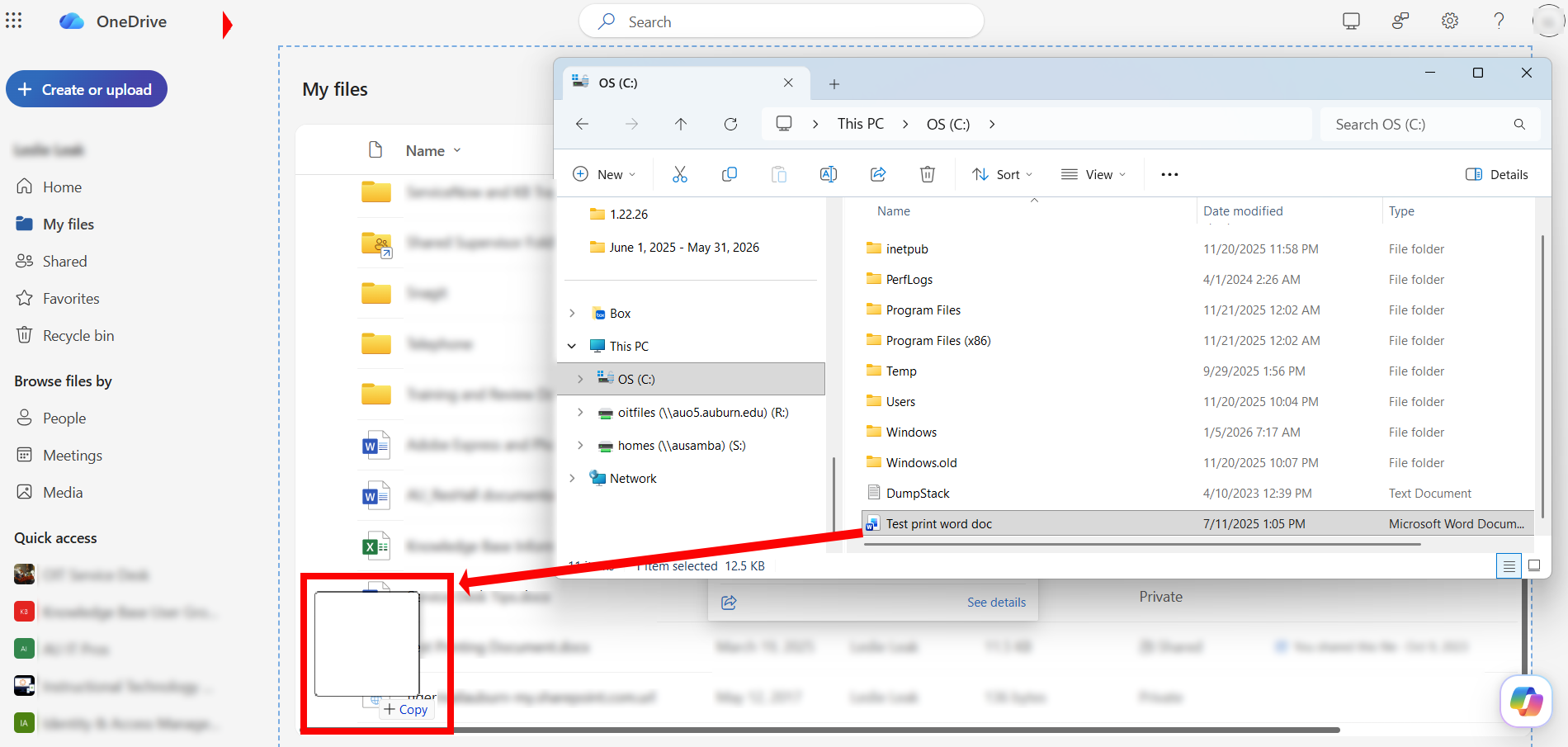Click the Create or upload button

tap(86, 88)
